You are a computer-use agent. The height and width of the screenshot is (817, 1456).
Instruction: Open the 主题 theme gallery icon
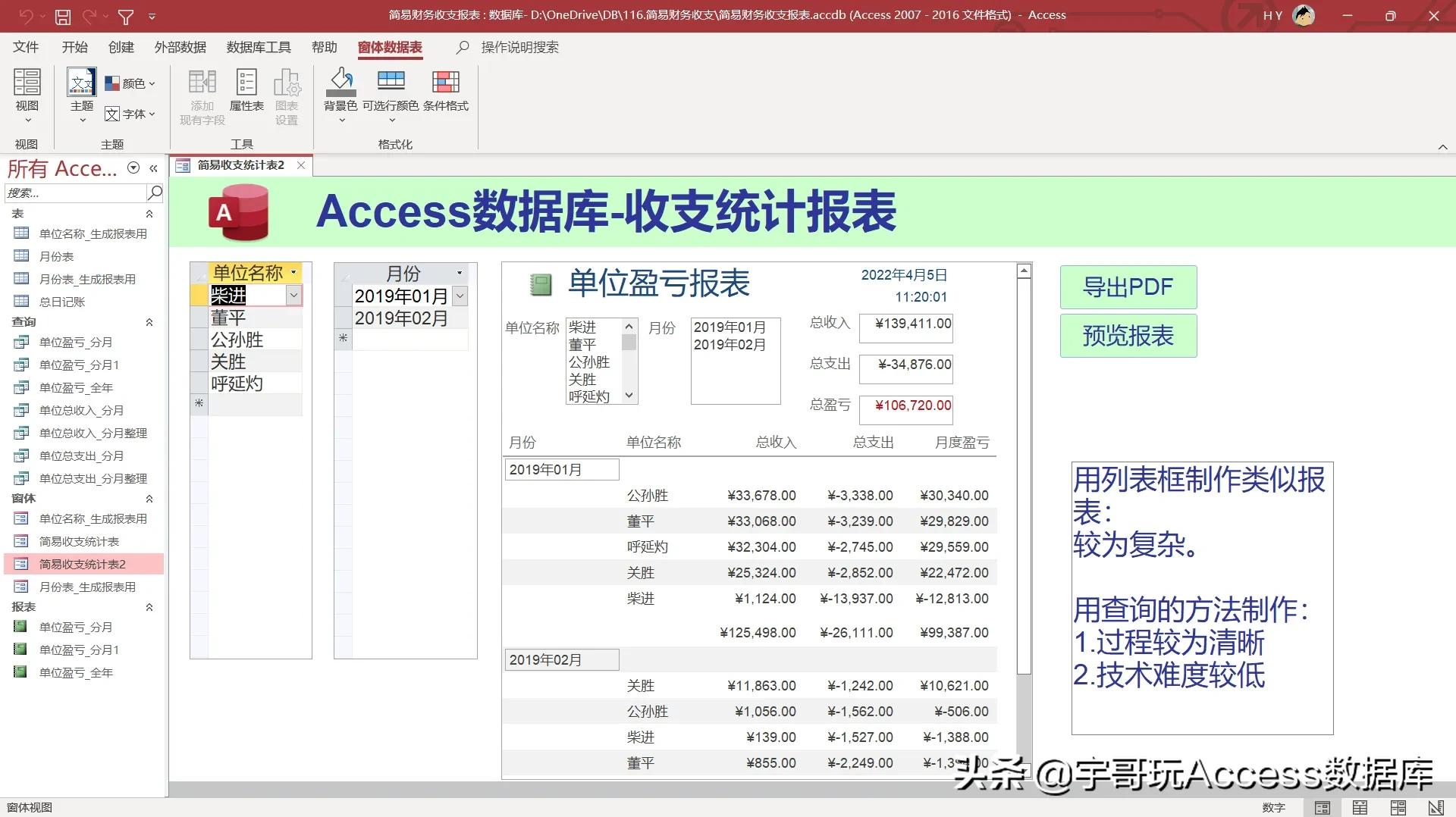pos(82,82)
